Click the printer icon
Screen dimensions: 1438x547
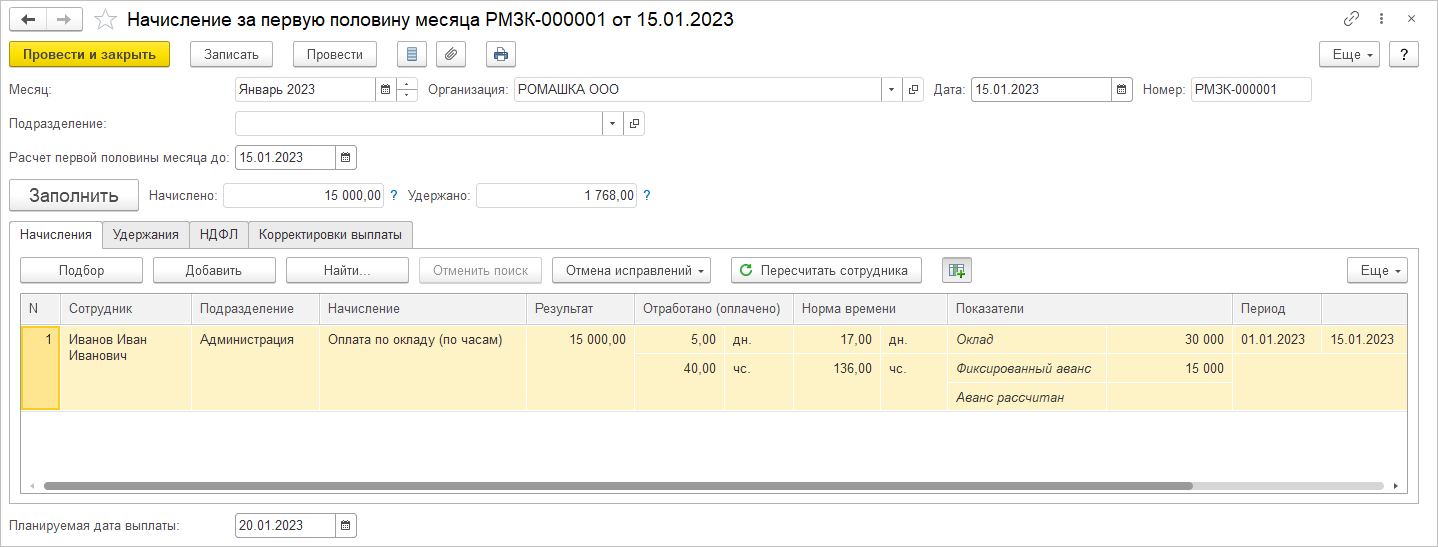click(x=501, y=54)
